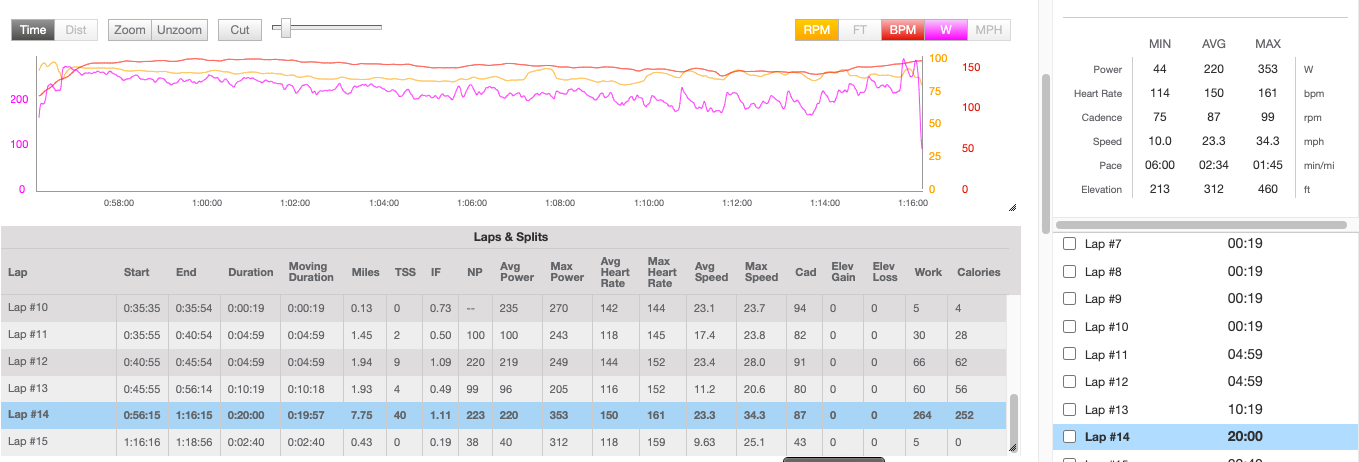The image size is (1359, 462).
Task: Toggle the BPM heart rate series
Action: click(902, 30)
